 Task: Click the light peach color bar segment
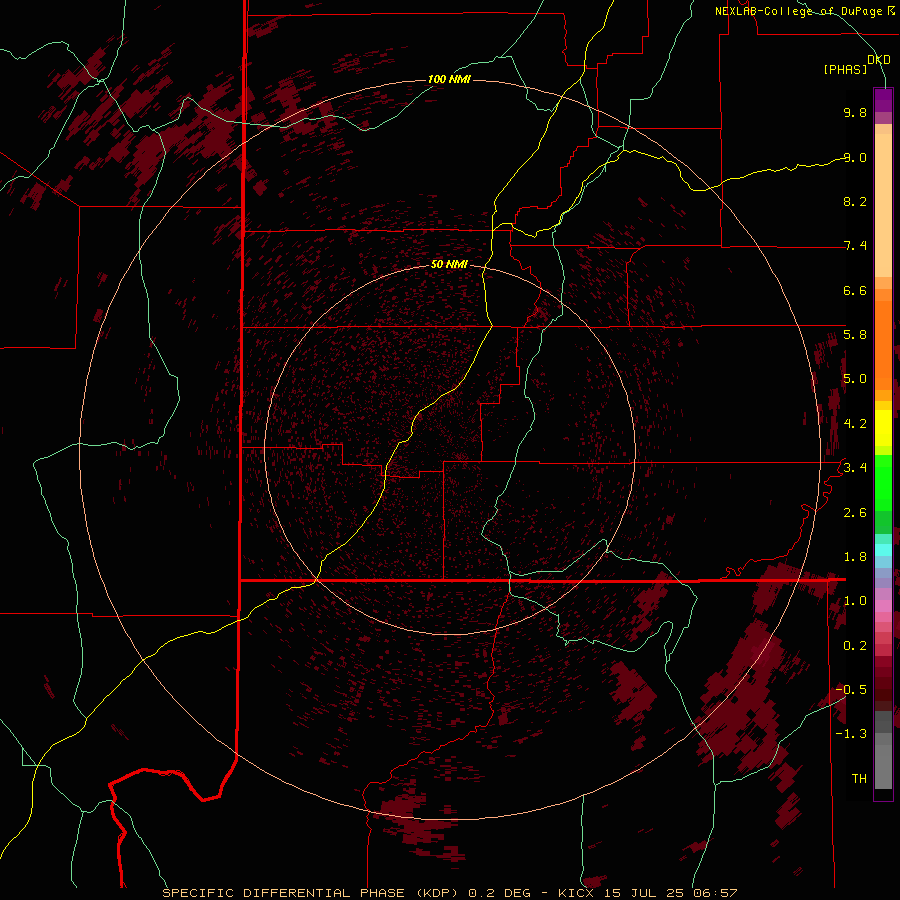[x=883, y=205]
